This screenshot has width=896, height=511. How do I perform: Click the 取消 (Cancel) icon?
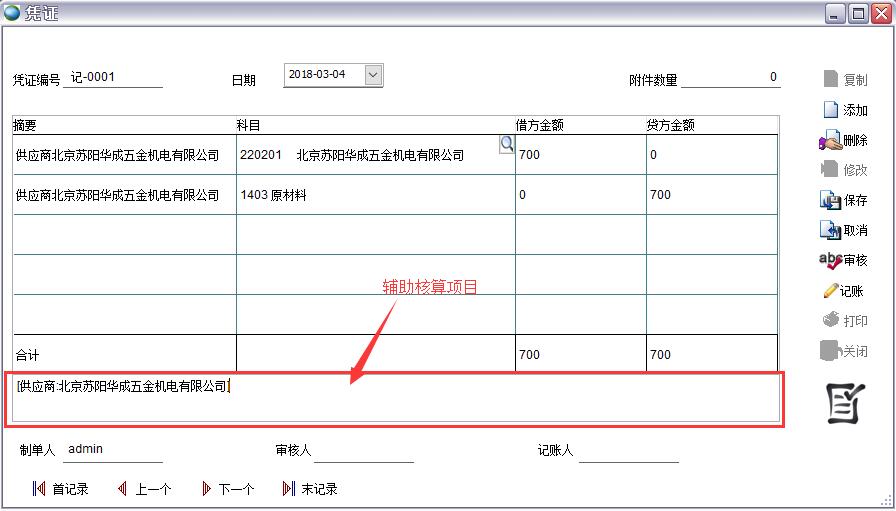tap(830, 230)
